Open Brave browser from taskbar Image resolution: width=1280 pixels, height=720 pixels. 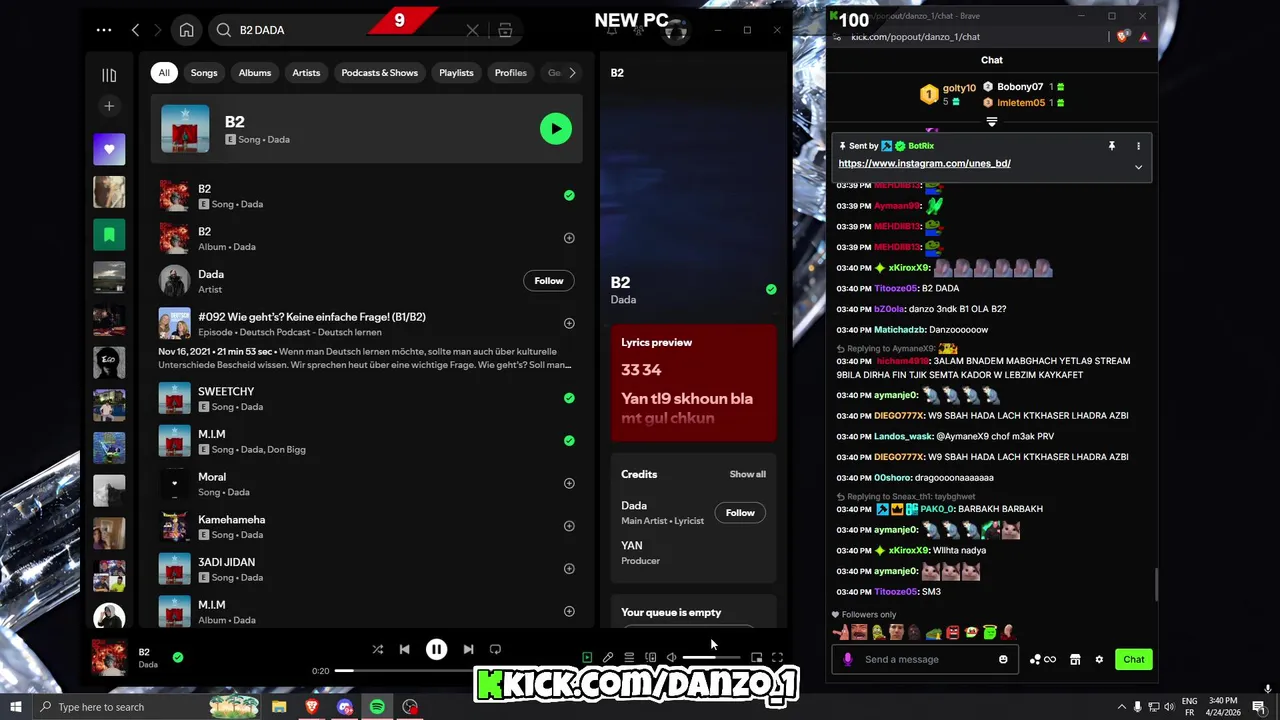tap(312, 707)
